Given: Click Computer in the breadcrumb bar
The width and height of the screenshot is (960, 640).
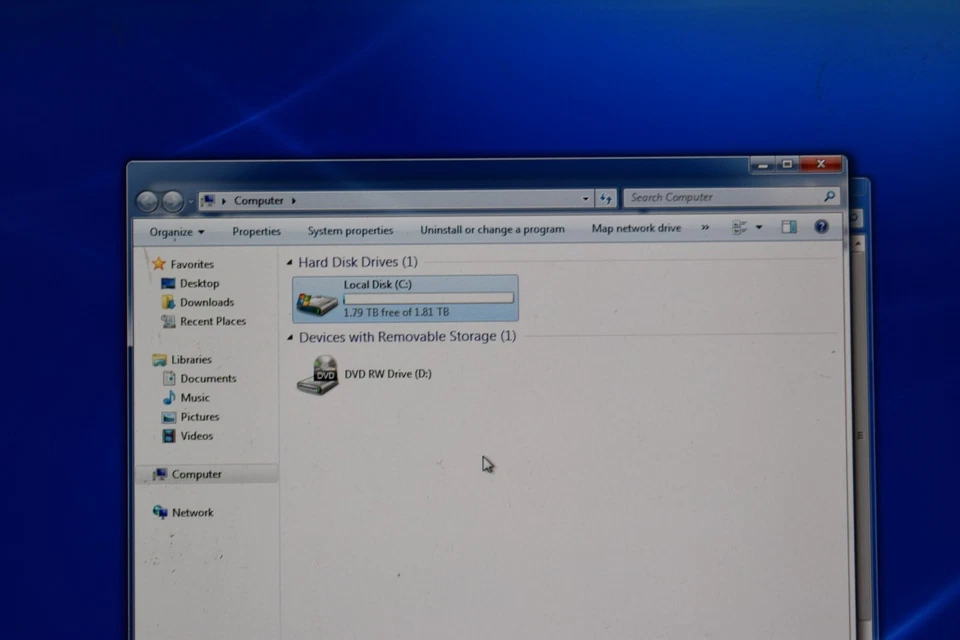Looking at the screenshot, I should click(258, 200).
